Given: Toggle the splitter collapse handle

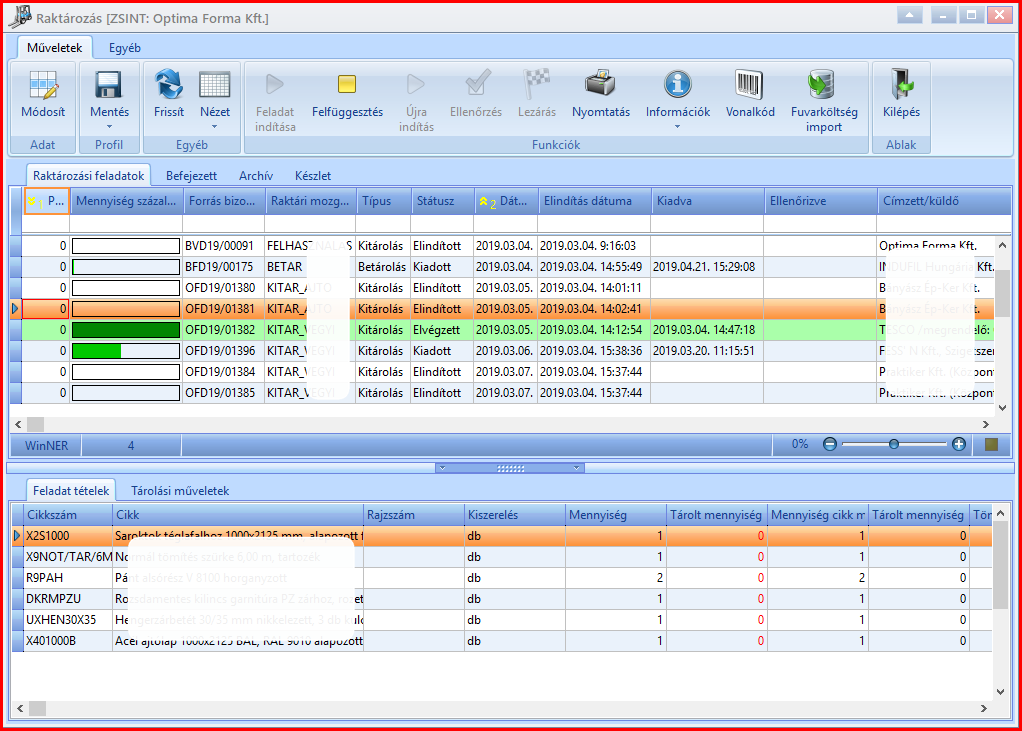Looking at the screenshot, I should click(x=510, y=468).
